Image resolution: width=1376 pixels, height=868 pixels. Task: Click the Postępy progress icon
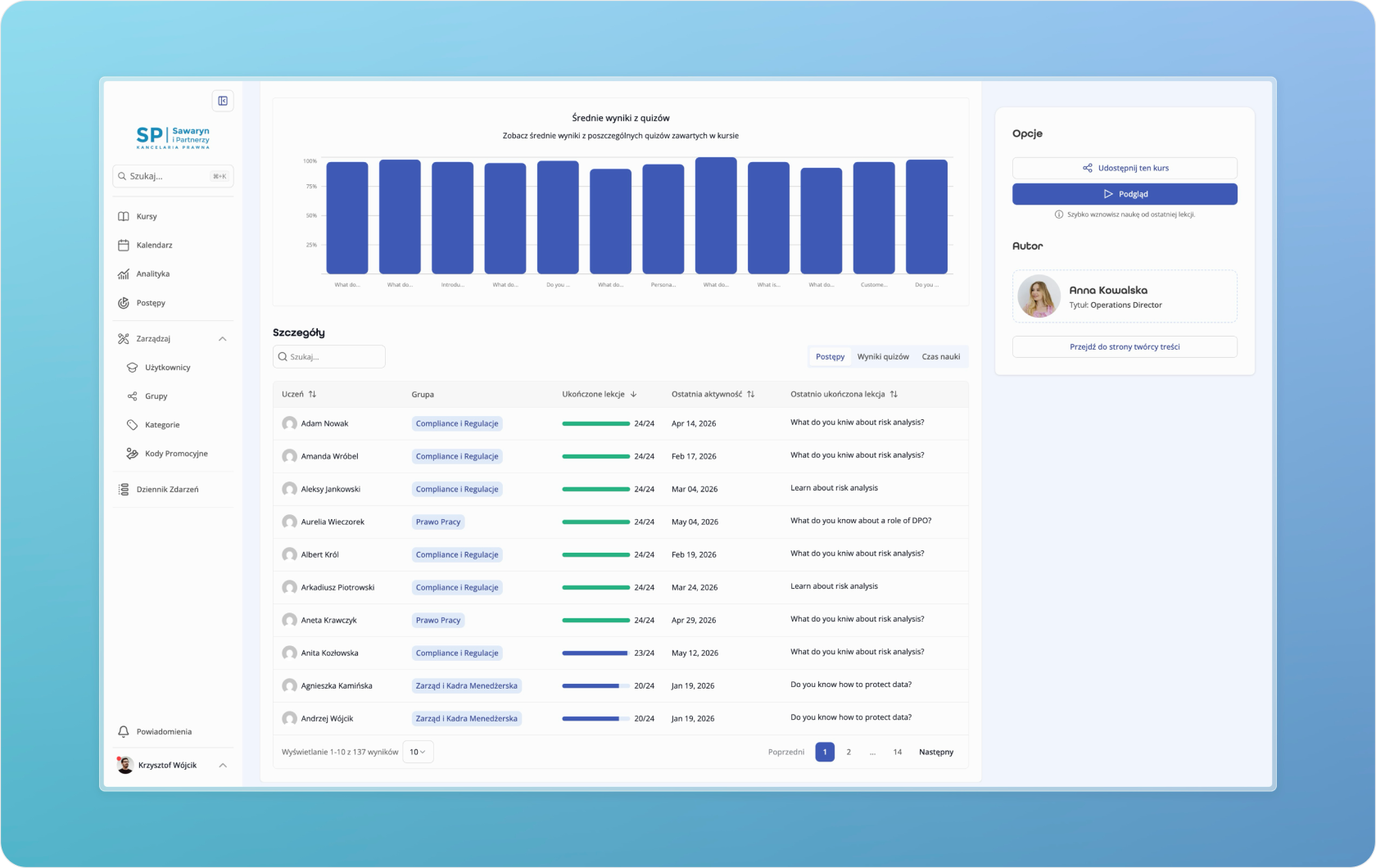tap(124, 303)
